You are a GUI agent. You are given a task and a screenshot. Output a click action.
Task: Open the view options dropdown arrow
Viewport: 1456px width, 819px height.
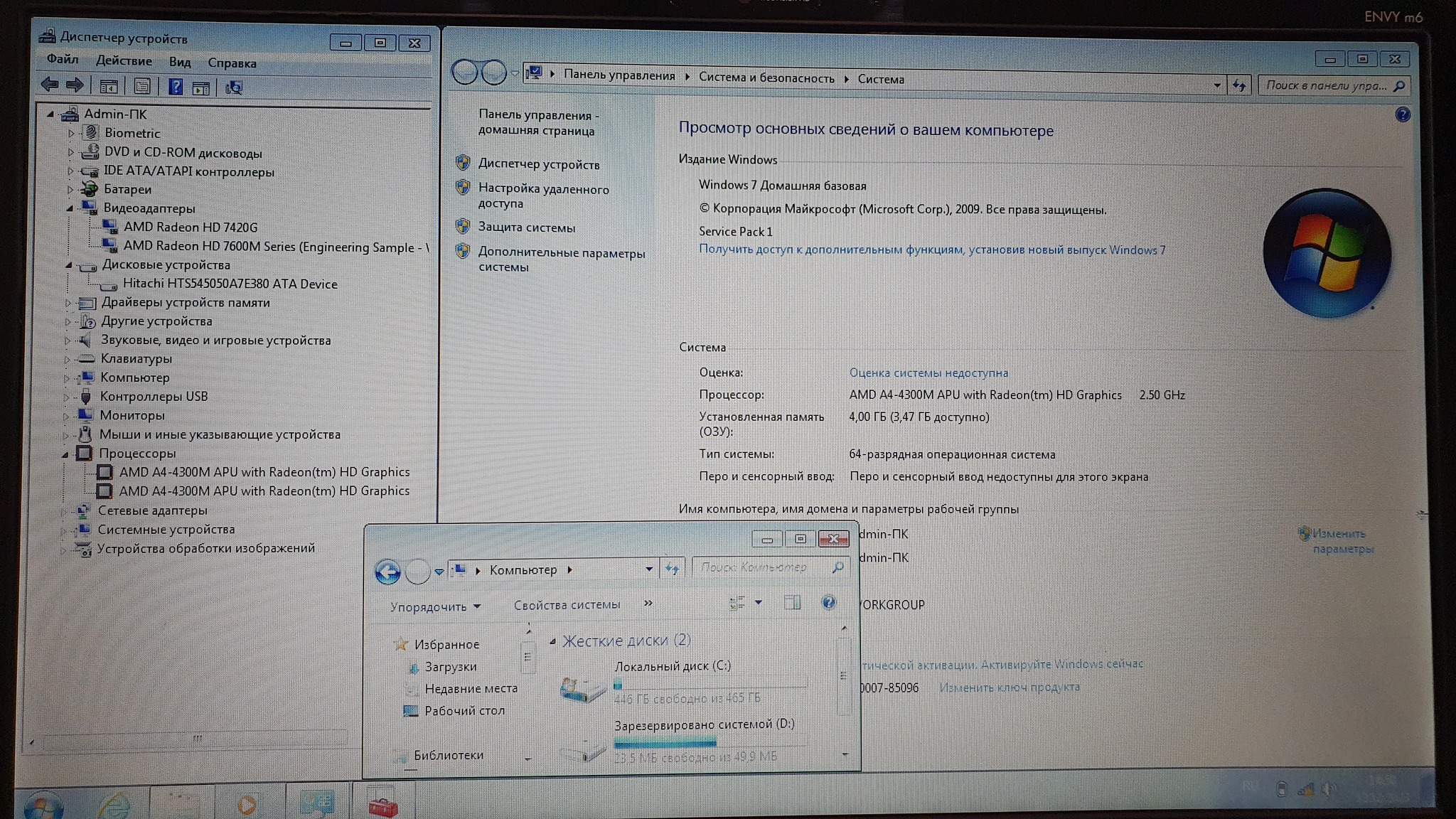pos(759,603)
